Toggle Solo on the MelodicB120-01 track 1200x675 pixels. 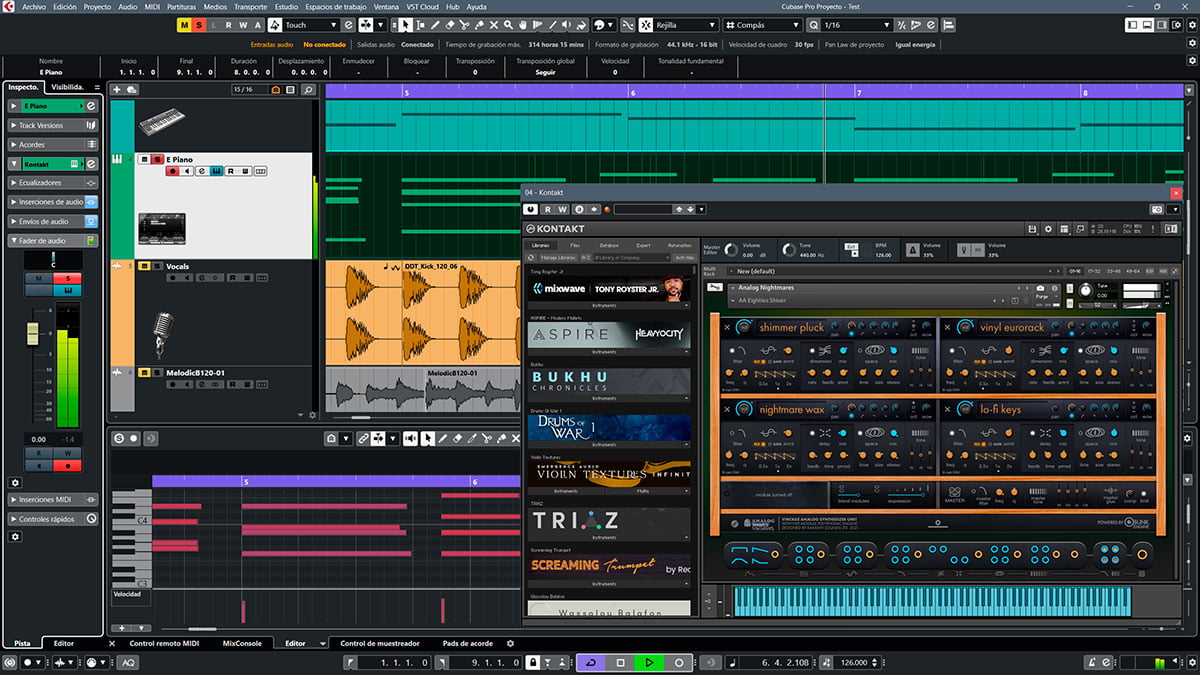click(x=157, y=373)
